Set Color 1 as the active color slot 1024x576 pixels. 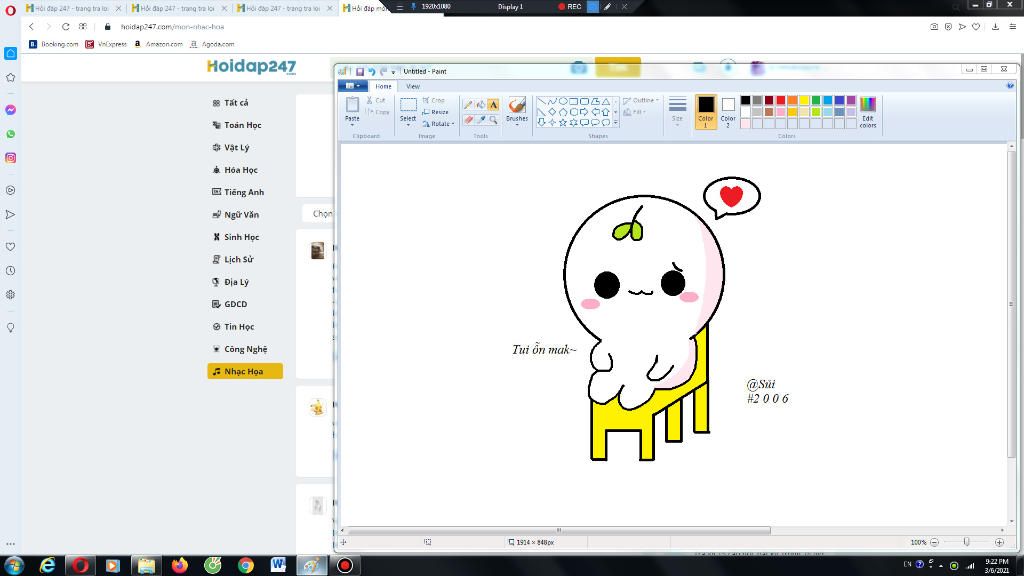point(705,110)
